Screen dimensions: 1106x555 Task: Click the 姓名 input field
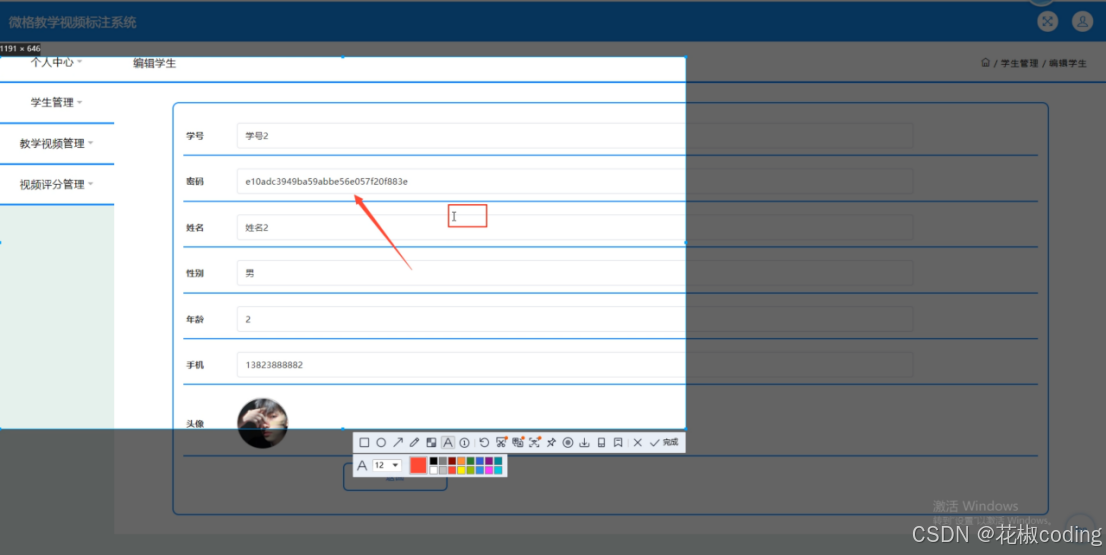click(x=575, y=227)
